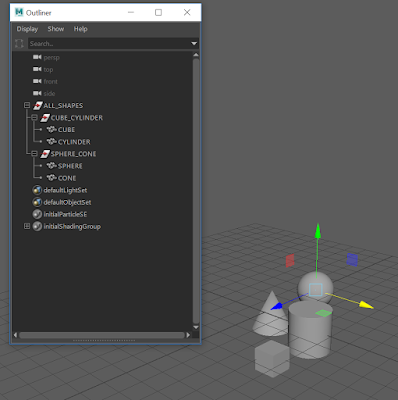Click the SPHERE mesh icon

(51, 166)
